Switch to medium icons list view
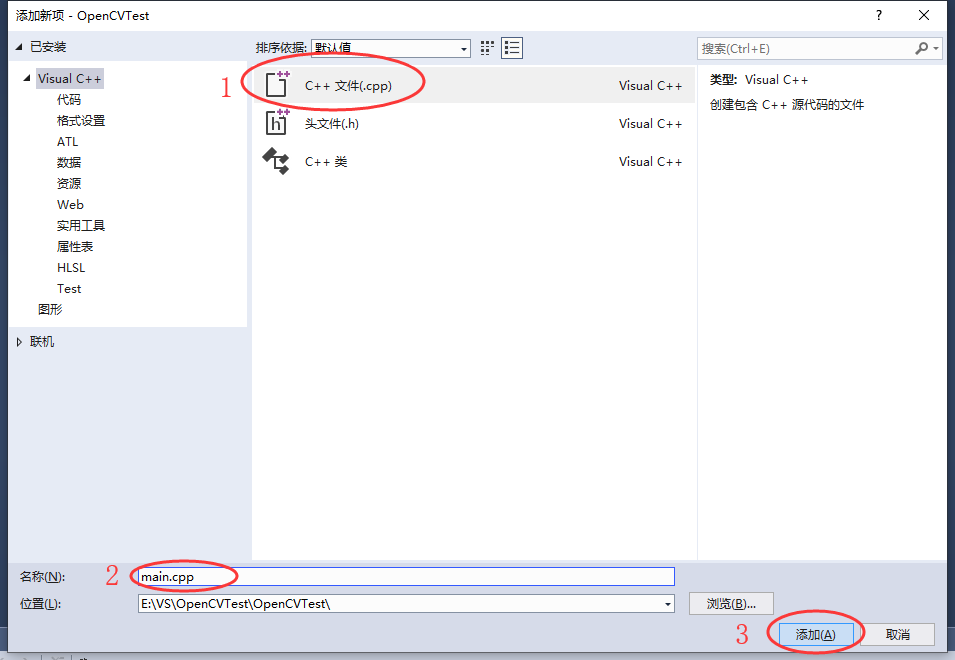955x660 pixels. click(x=512, y=48)
